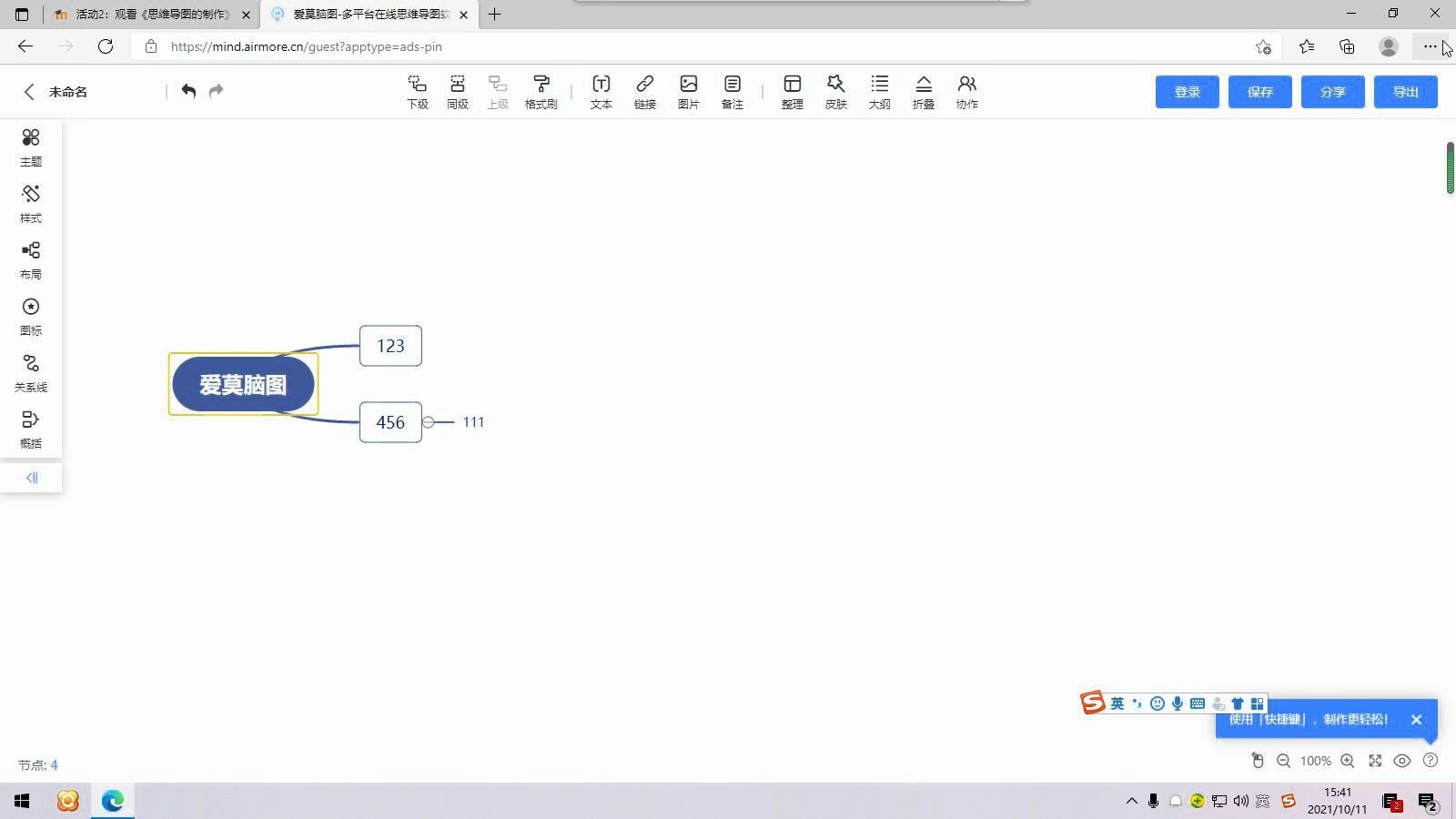Image resolution: width=1456 pixels, height=819 pixels.
Task: Select the 123 node
Action: tap(390, 346)
